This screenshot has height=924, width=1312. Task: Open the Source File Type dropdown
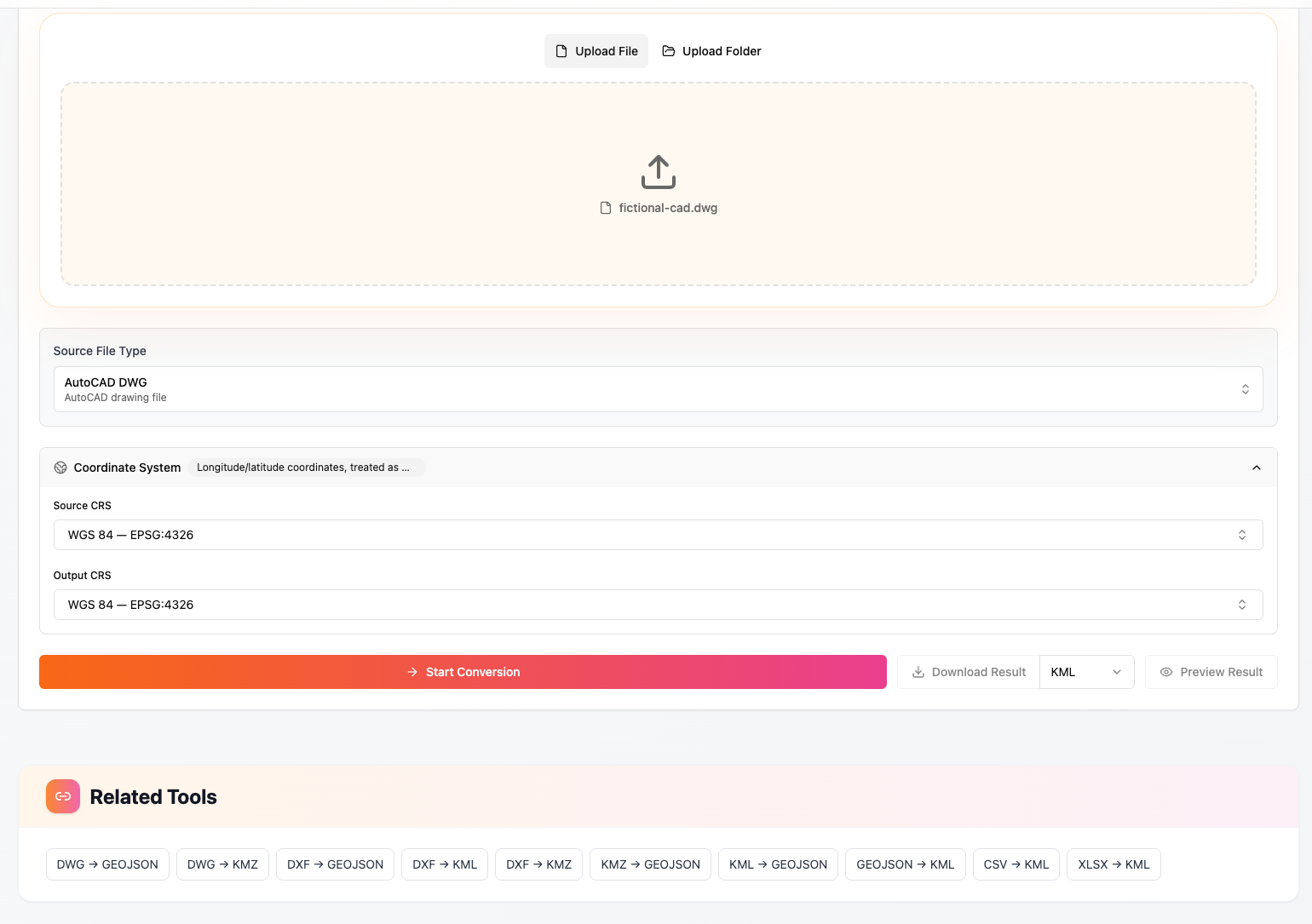pyautogui.click(x=658, y=389)
